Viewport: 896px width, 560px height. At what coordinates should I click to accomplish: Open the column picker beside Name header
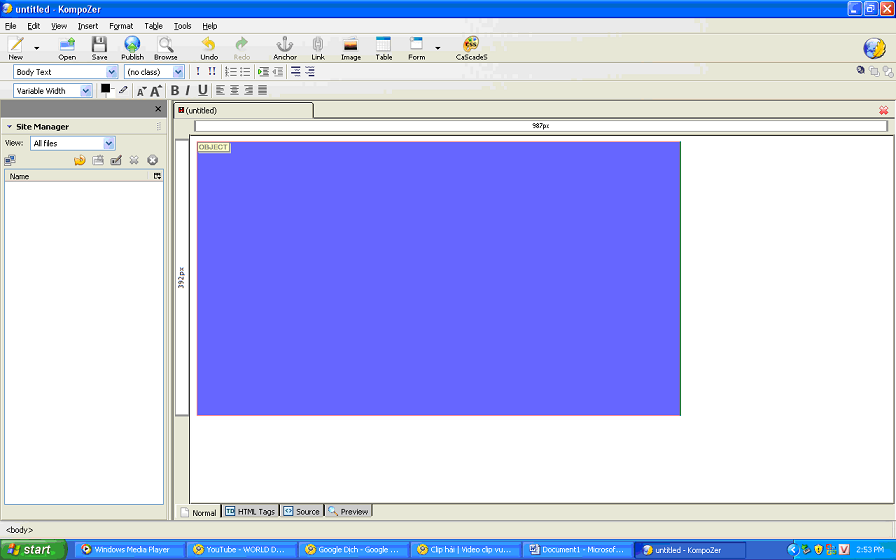(158, 176)
